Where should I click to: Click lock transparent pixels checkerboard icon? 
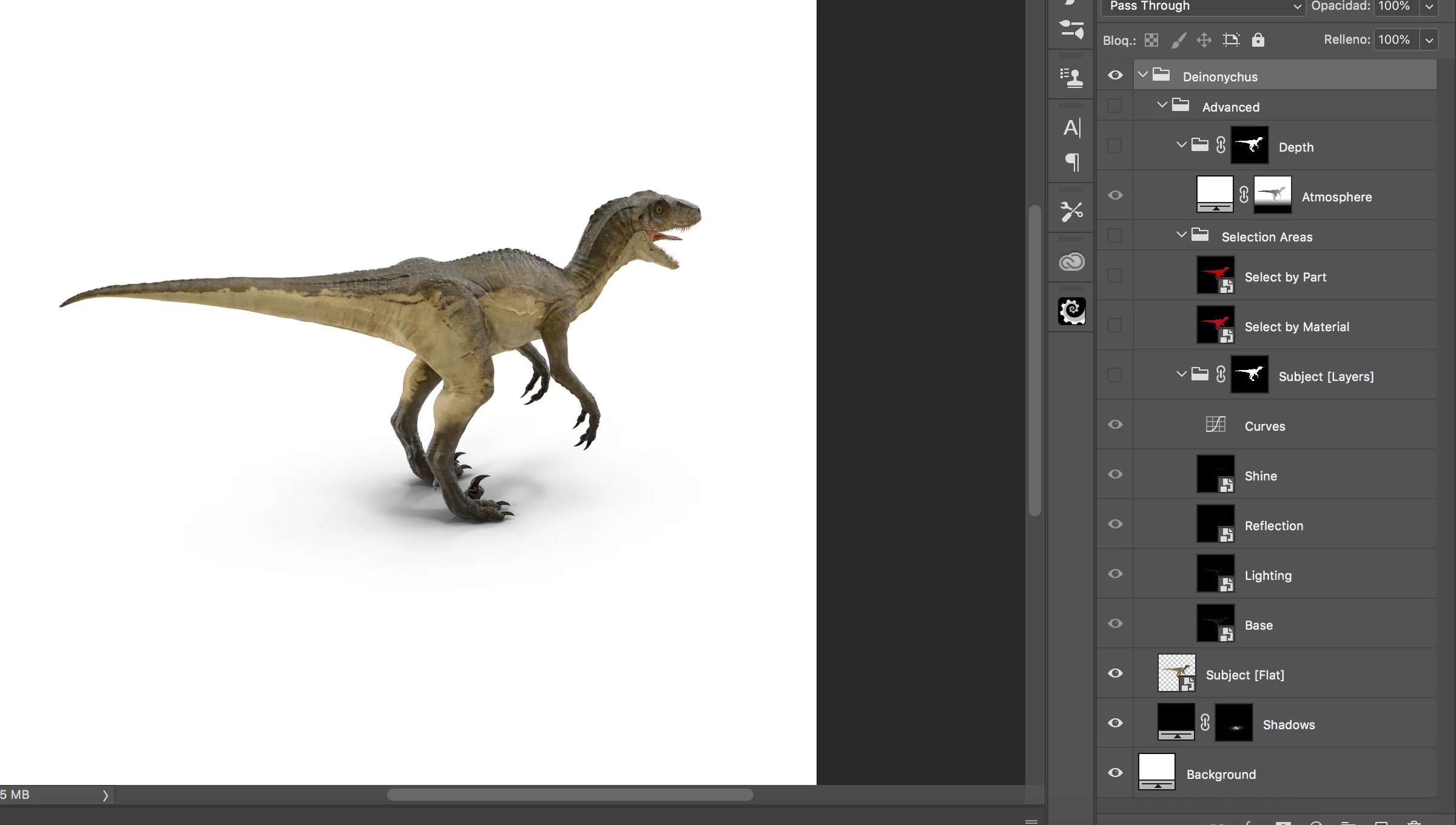click(x=1151, y=40)
